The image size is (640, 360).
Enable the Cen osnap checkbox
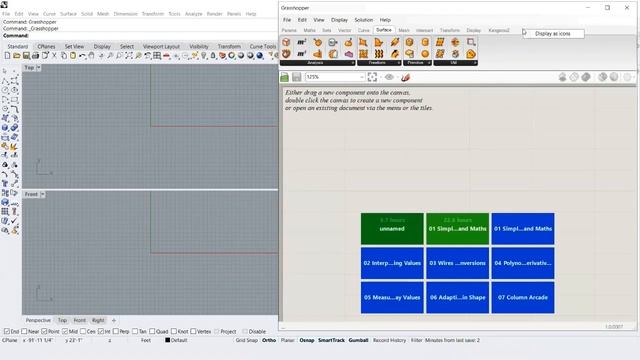(x=83, y=331)
